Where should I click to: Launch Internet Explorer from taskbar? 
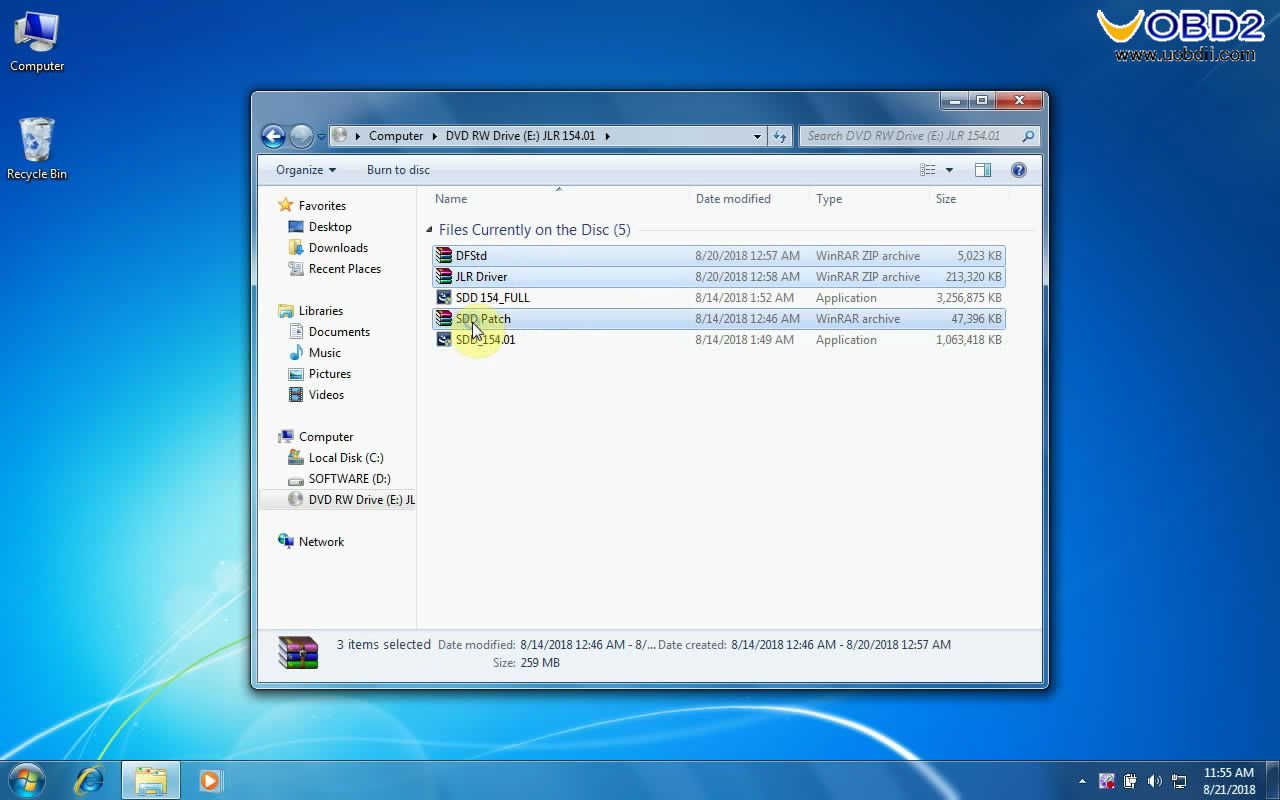coord(89,780)
